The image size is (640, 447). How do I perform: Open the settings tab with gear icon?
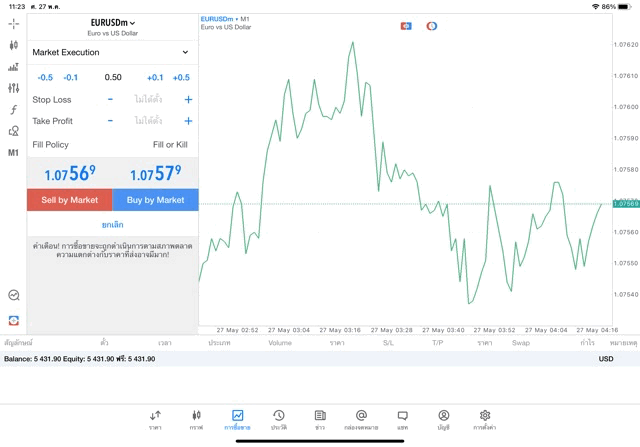coord(485,420)
